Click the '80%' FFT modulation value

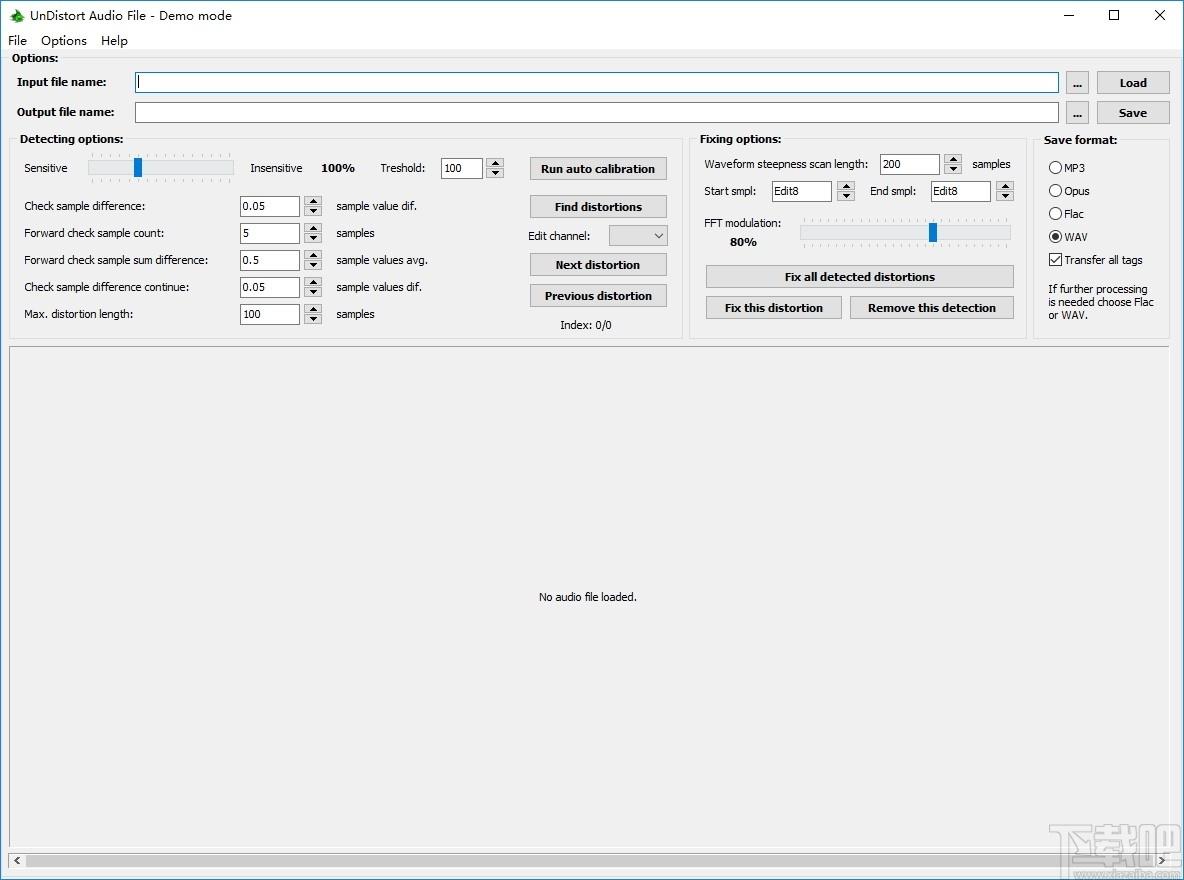point(743,242)
